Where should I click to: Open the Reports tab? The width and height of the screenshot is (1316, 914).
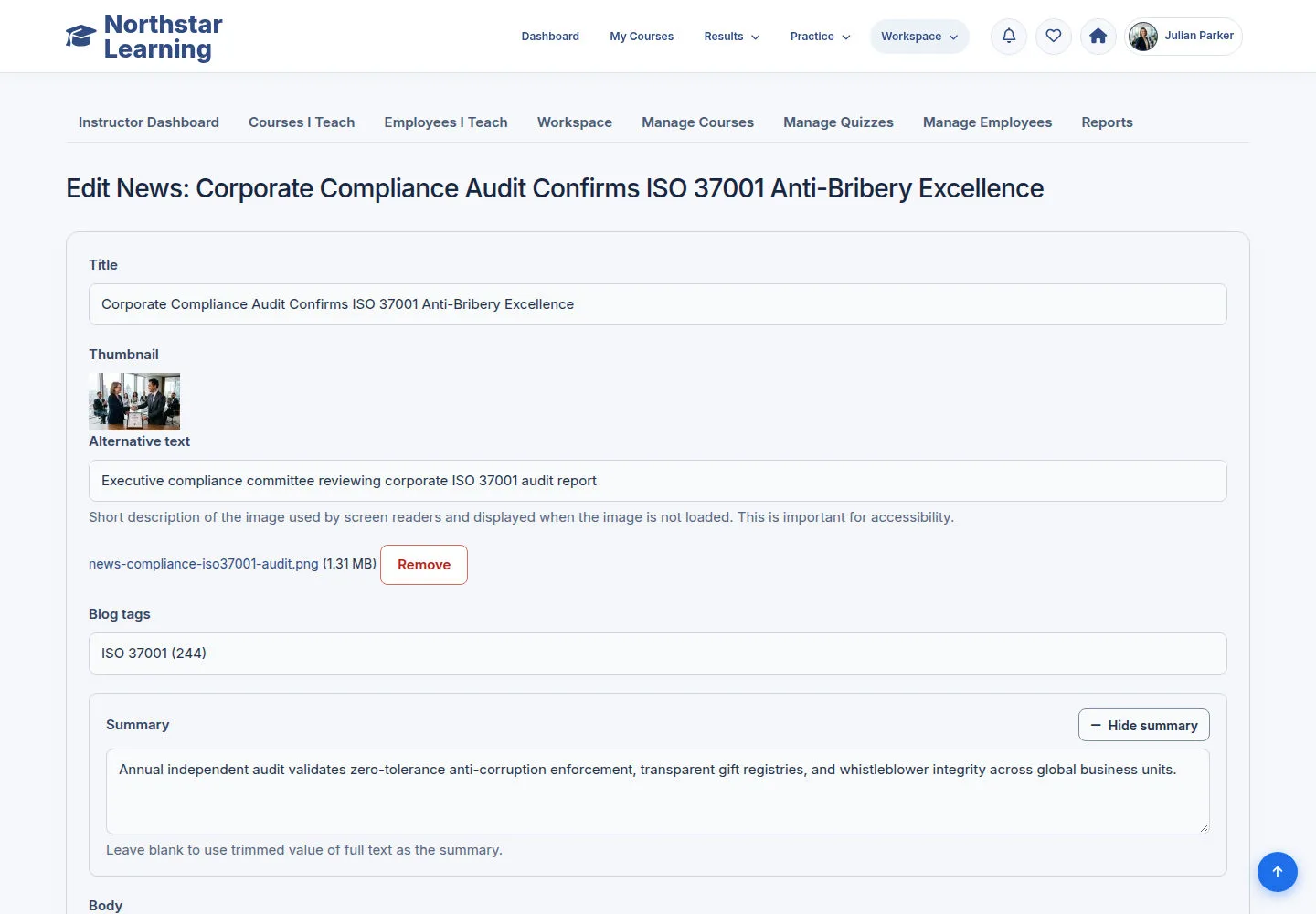pos(1107,122)
